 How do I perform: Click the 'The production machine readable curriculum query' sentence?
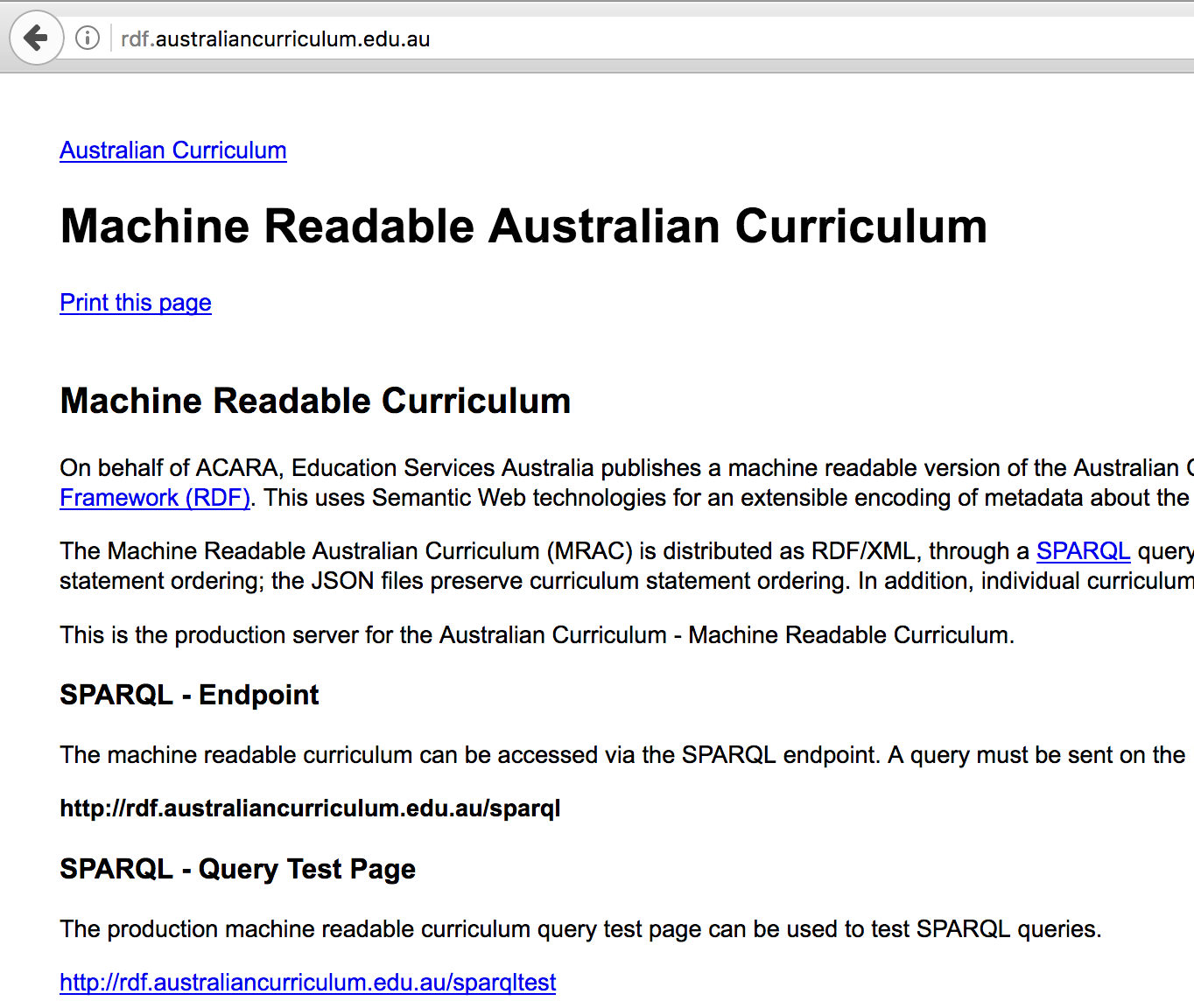[x=580, y=929]
